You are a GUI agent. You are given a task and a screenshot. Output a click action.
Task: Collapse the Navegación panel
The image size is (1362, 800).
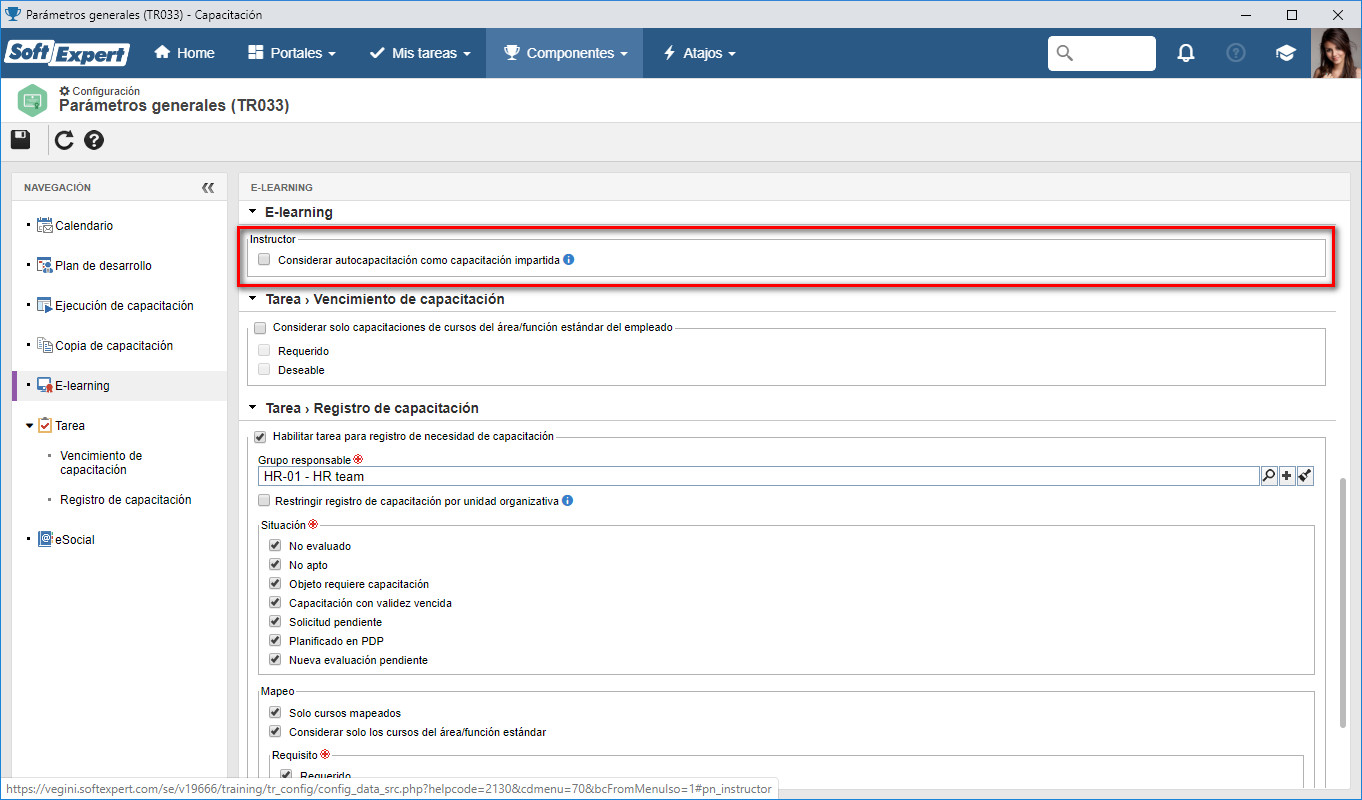pyautogui.click(x=208, y=187)
